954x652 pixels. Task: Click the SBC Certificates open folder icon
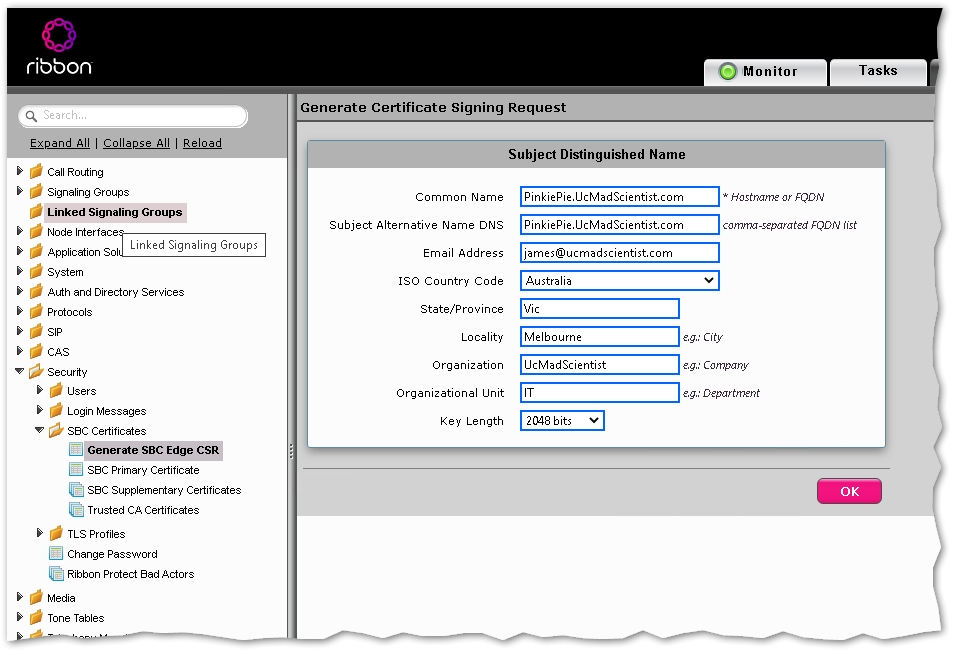(57, 430)
